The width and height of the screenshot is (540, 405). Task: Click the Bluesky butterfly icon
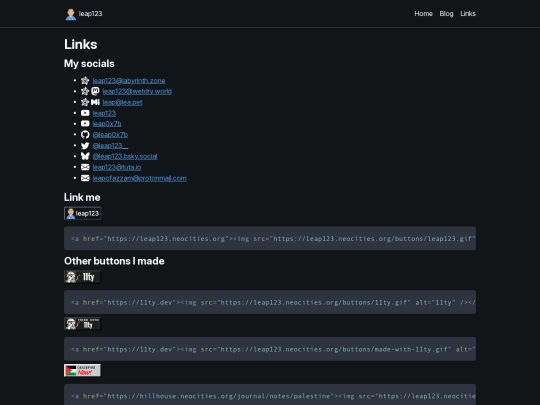85,156
